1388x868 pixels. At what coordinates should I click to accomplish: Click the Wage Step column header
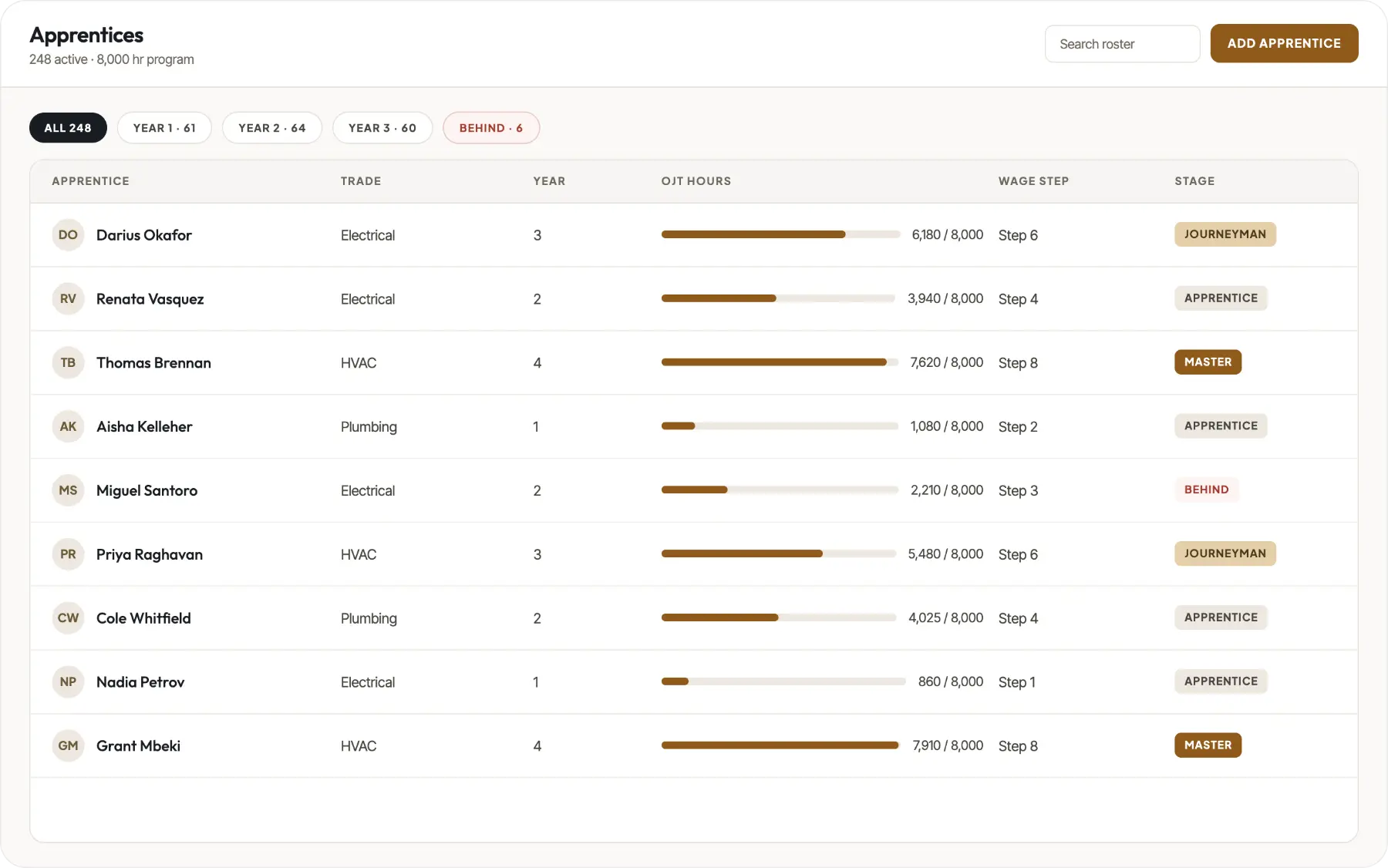click(x=1033, y=181)
